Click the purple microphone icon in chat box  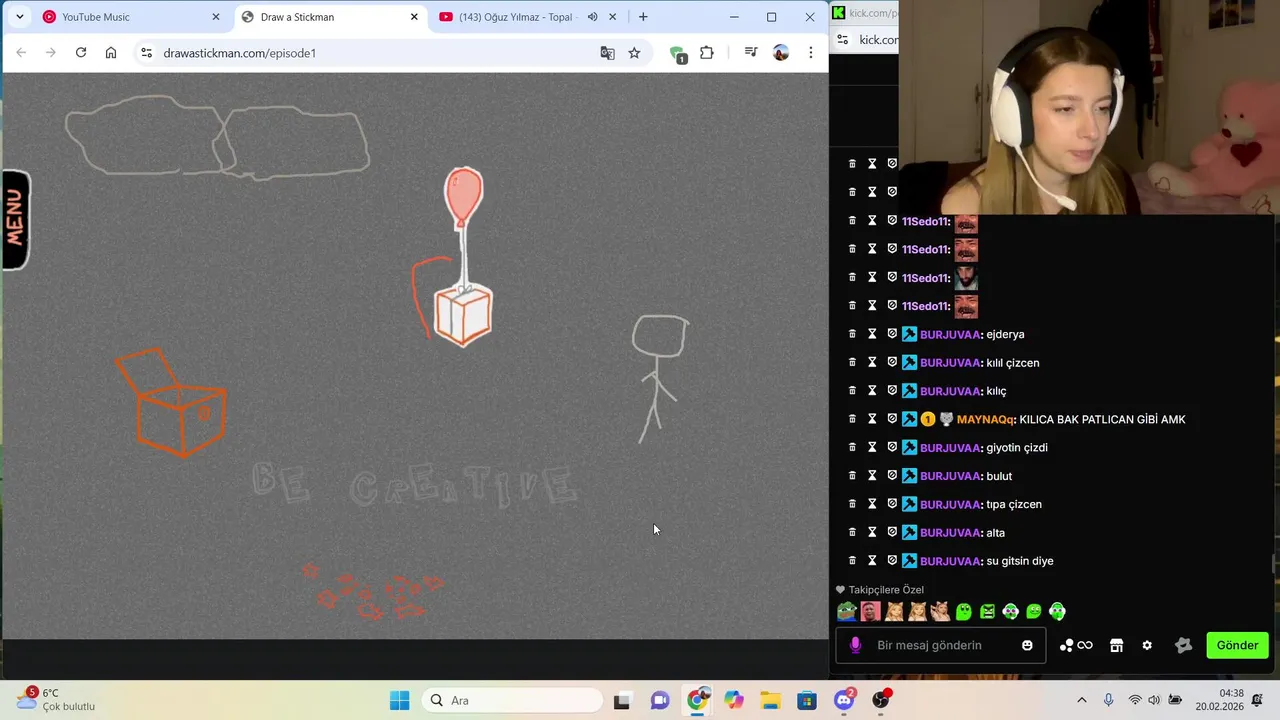click(x=855, y=645)
